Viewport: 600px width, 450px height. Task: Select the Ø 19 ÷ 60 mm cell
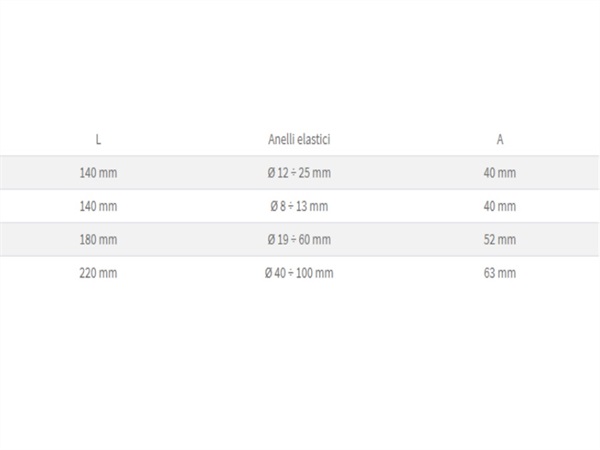coord(299,240)
